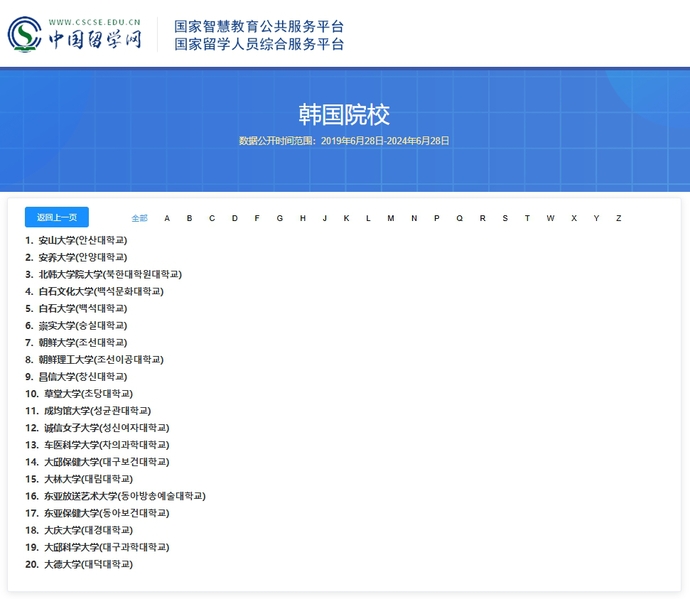
Task: Click the 返回上一页 button
Action: point(57,217)
